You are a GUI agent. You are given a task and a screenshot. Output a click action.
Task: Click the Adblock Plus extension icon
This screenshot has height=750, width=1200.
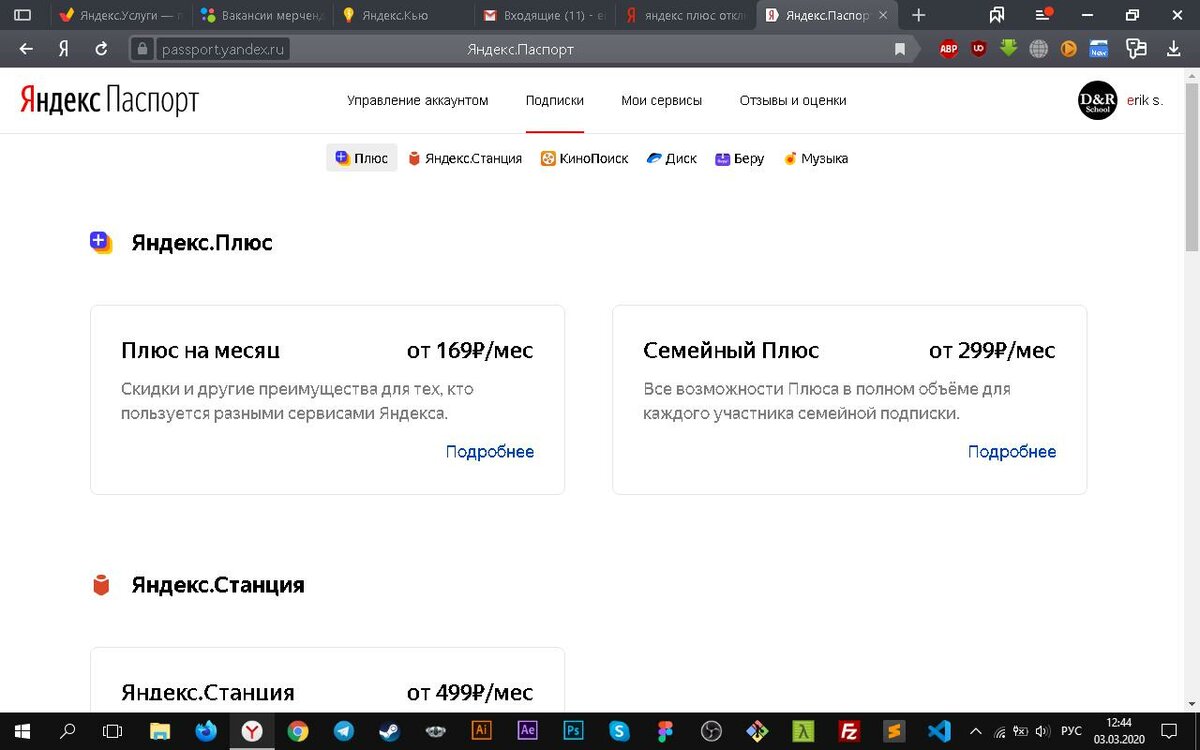(948, 48)
